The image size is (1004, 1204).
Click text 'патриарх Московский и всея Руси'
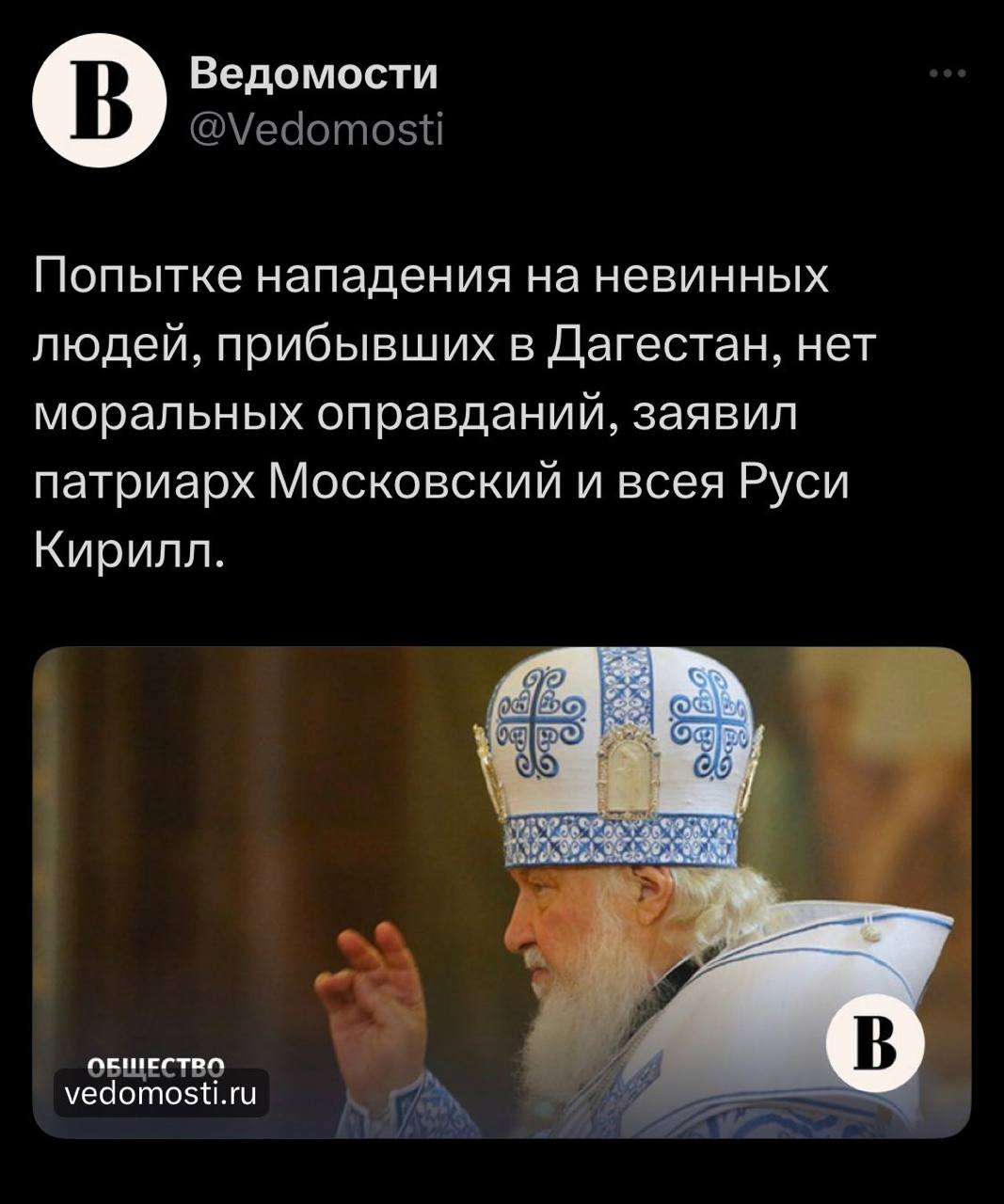coord(441,483)
